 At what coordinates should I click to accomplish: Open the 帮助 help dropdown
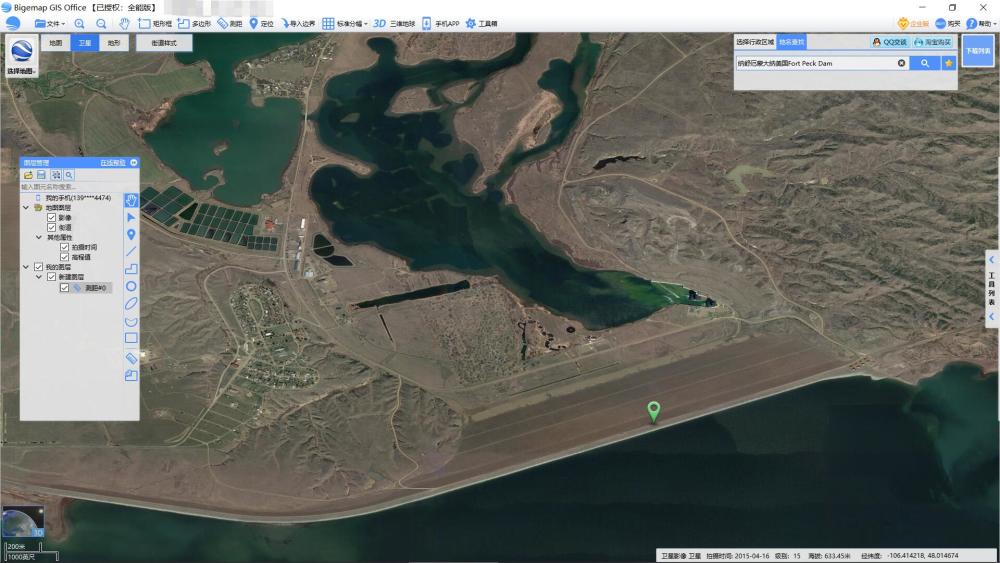pos(981,24)
